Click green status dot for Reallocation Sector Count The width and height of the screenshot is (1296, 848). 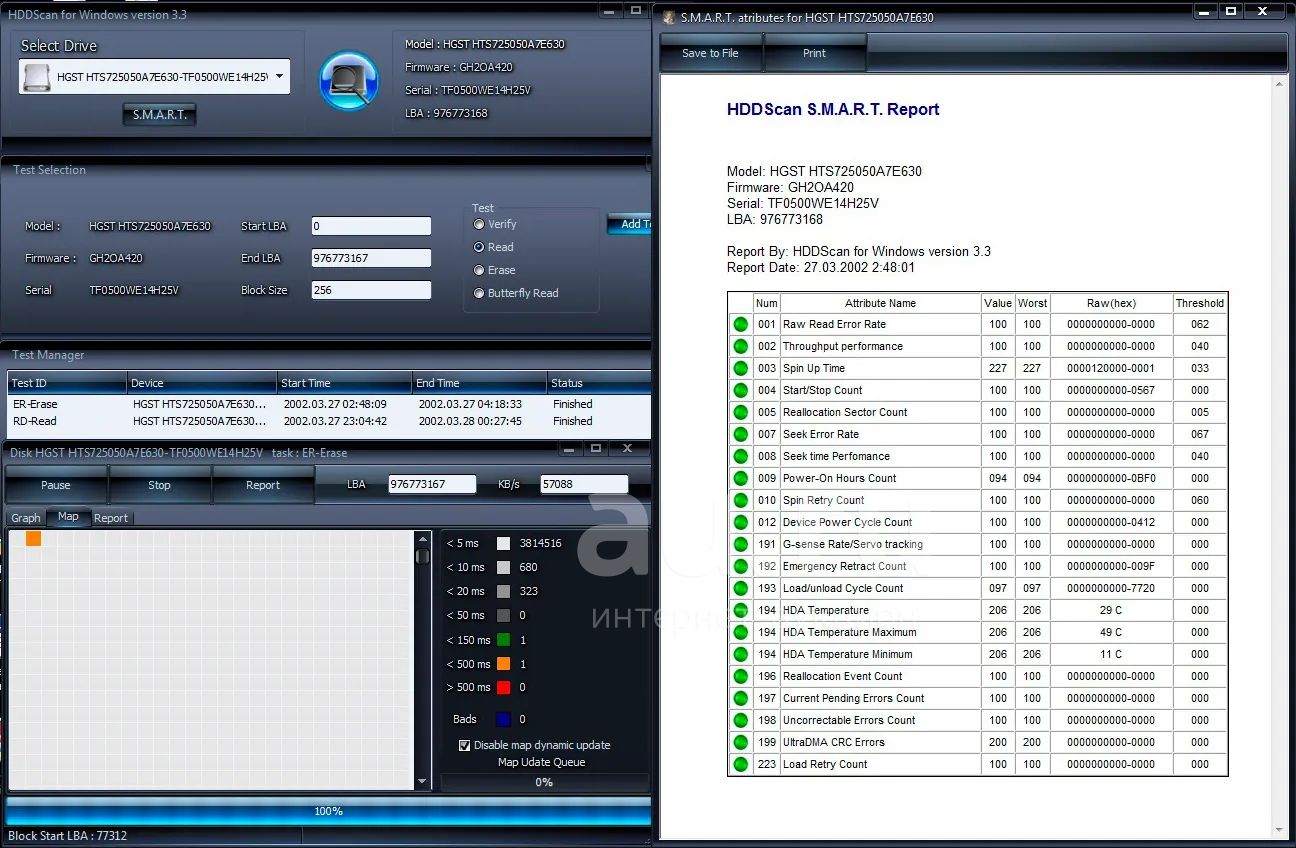click(x=740, y=412)
